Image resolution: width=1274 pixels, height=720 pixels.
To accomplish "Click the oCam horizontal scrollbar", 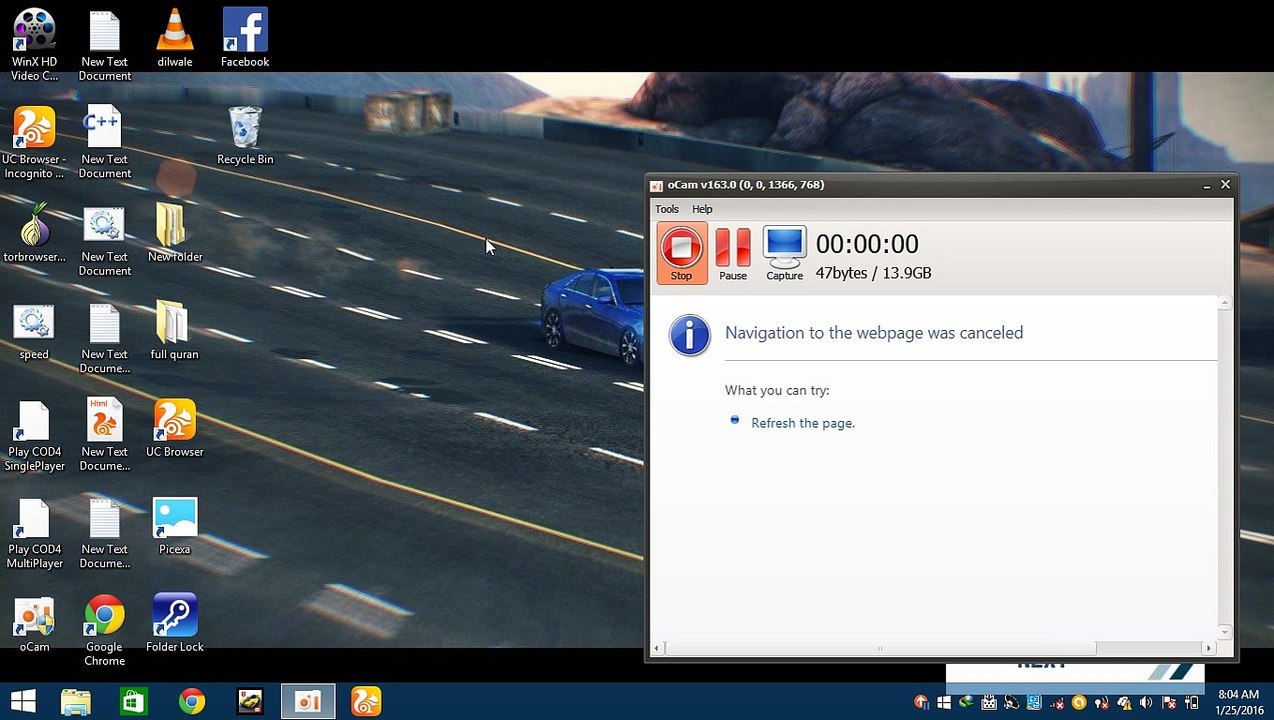I will 880,648.
